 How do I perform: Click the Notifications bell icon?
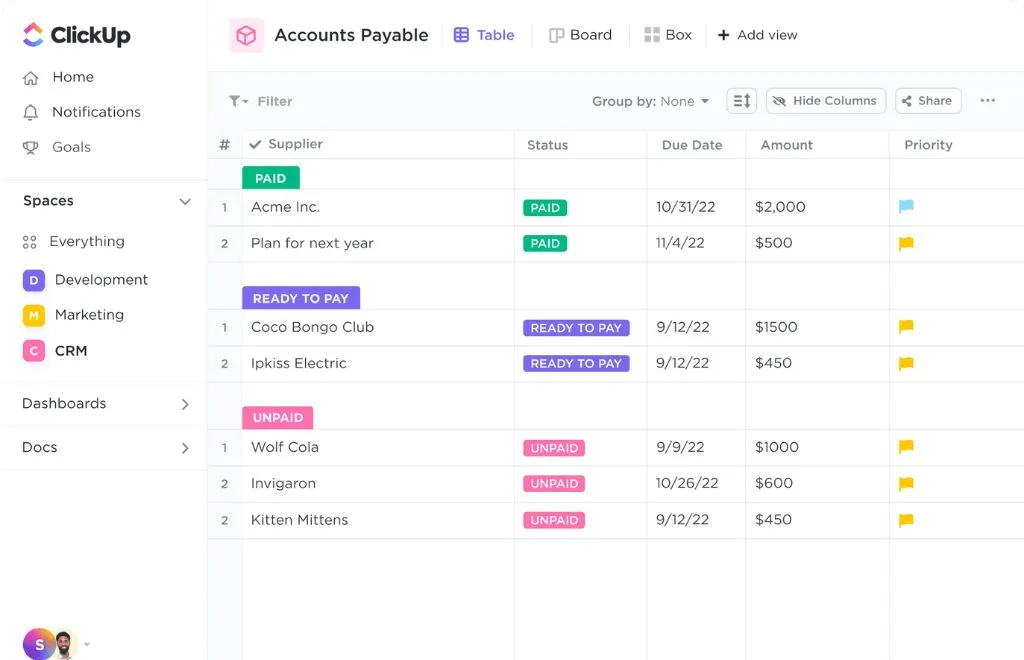pyautogui.click(x=31, y=112)
